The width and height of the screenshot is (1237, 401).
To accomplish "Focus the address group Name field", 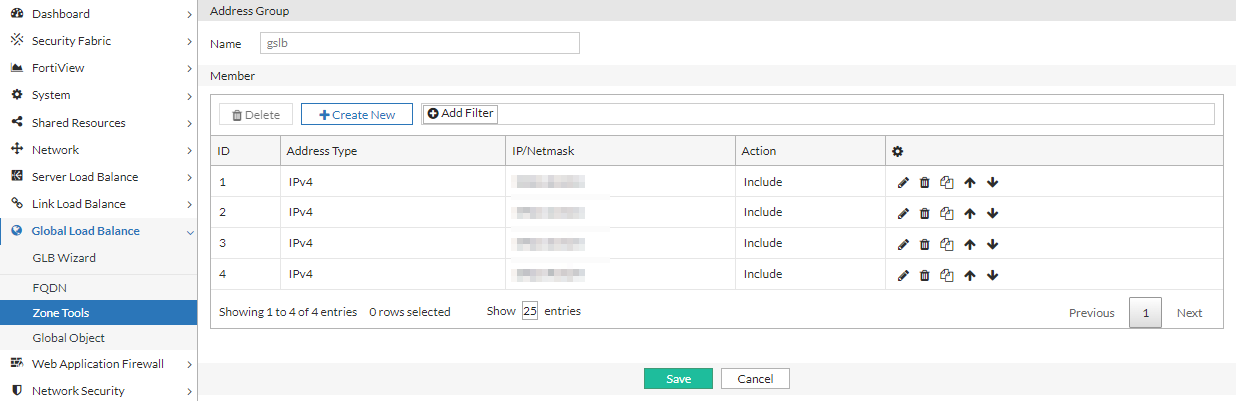I will click(413, 43).
